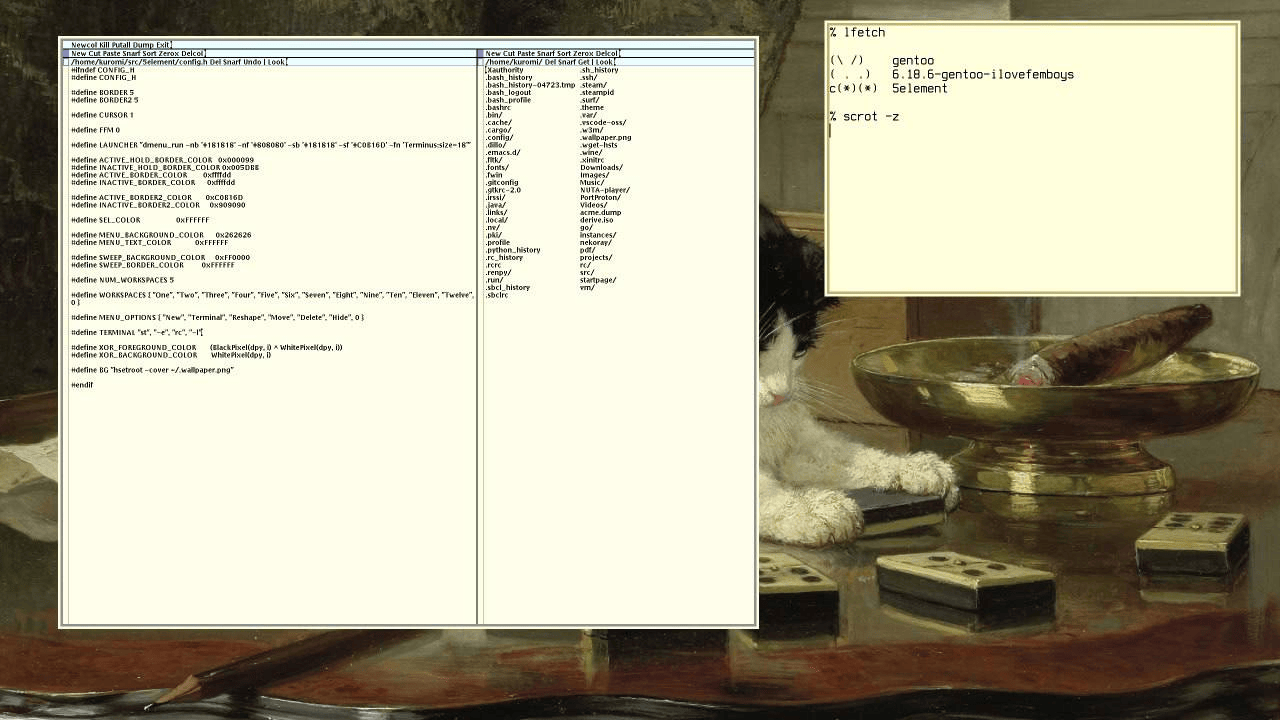Image resolution: width=1280 pixels, height=720 pixels.
Task: Click the /home/kuromi/ window's layout box
Action: click(x=481, y=62)
